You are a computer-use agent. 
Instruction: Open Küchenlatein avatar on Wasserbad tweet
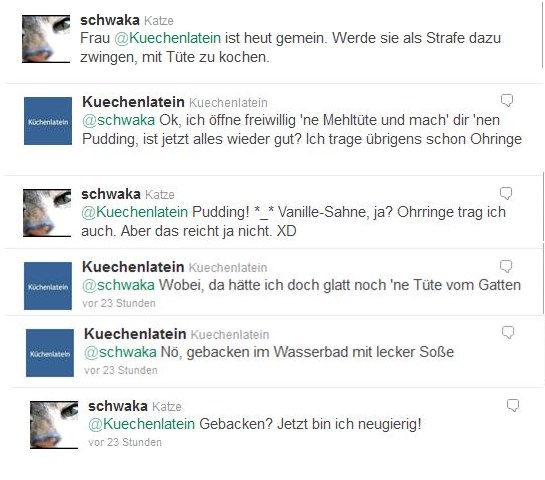[x=50, y=353]
